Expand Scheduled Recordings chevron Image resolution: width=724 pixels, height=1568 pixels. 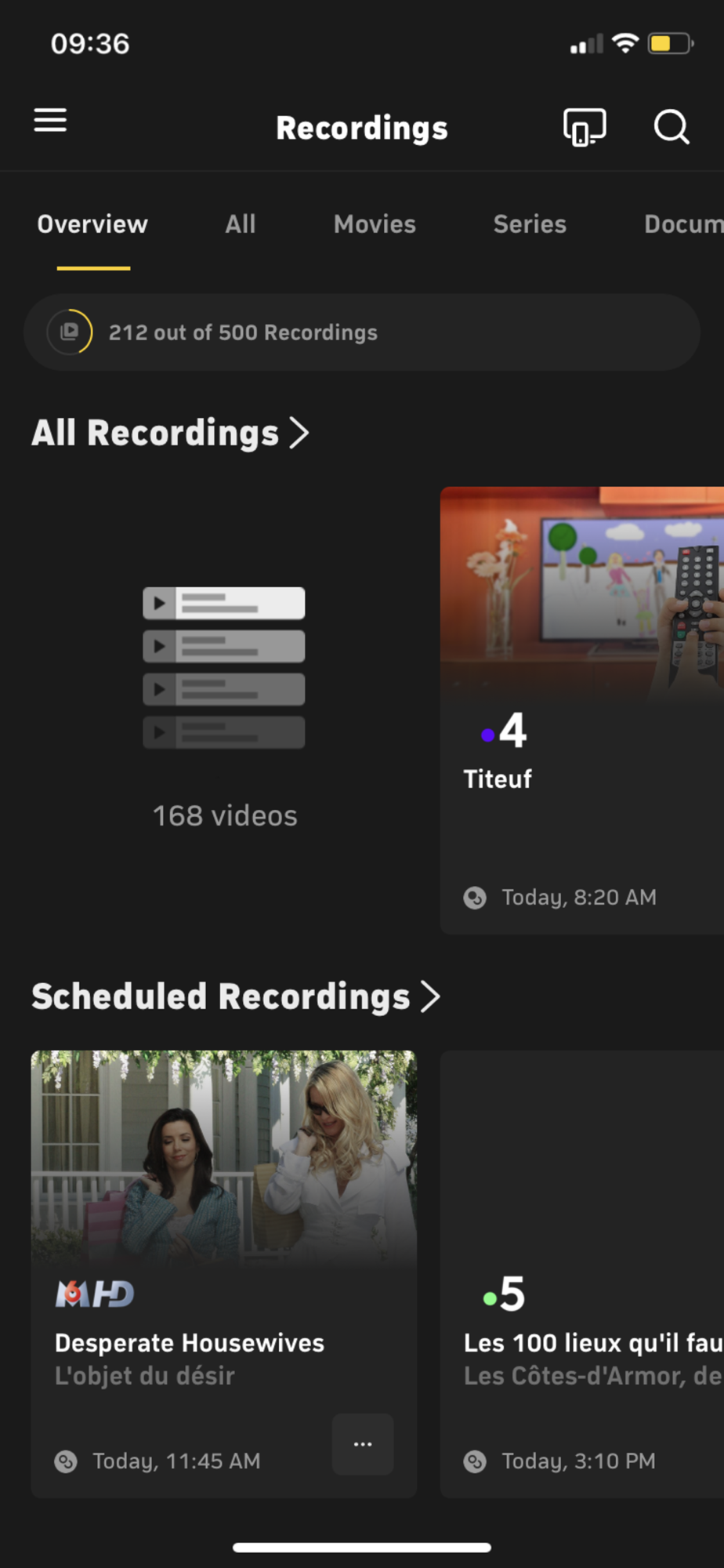430,996
